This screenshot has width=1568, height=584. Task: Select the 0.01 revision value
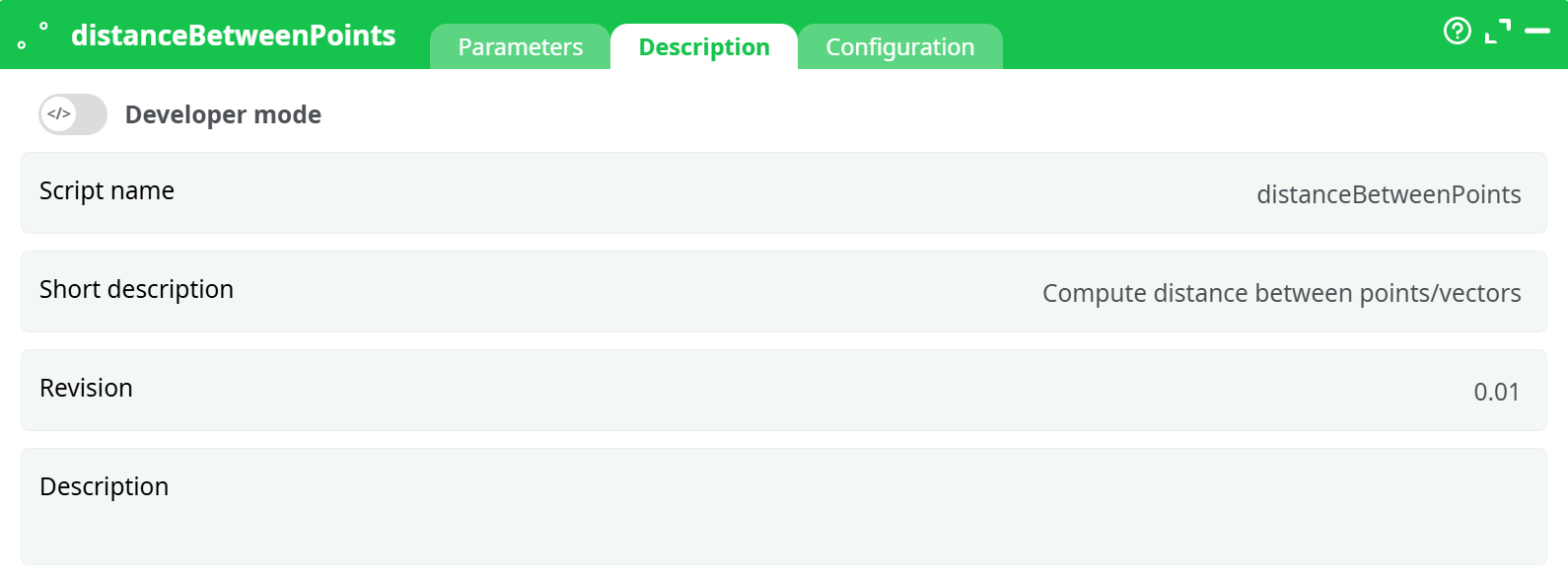(1496, 393)
